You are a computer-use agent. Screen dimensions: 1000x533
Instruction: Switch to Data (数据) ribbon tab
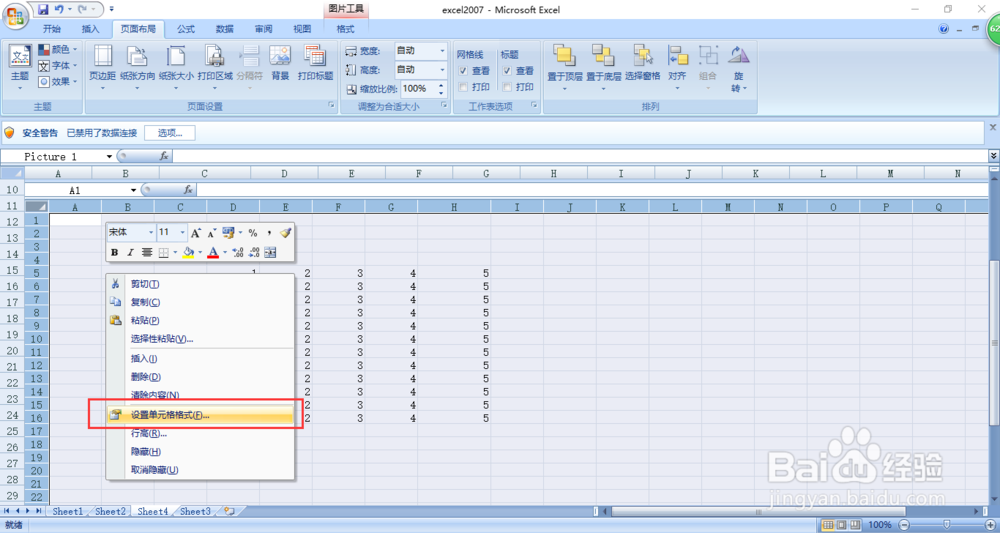click(x=224, y=29)
